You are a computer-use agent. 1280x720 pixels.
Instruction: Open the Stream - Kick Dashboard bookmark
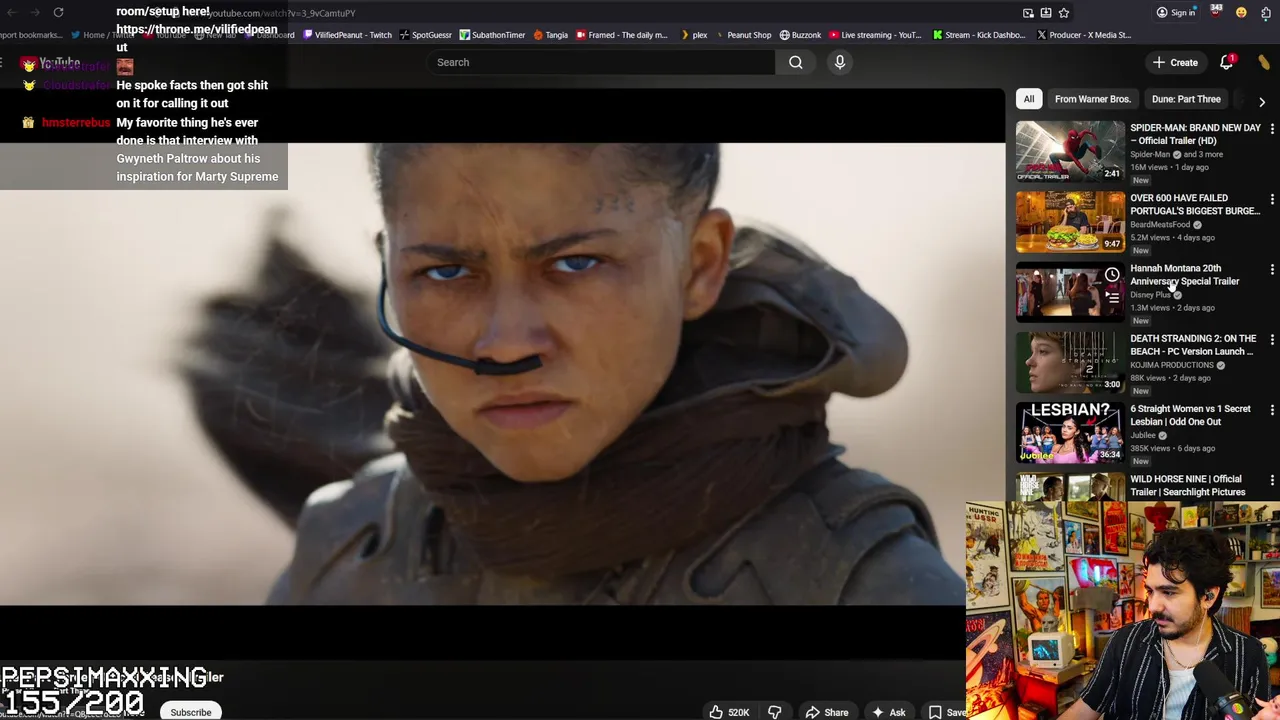pyautogui.click(x=979, y=35)
